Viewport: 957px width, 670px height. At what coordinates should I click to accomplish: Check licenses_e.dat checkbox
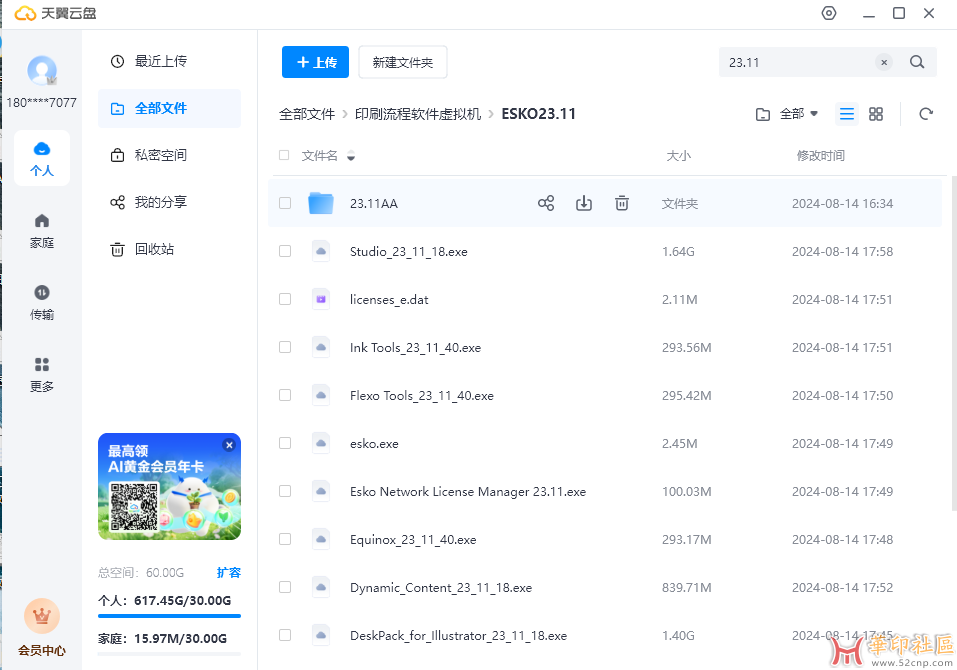pos(285,299)
